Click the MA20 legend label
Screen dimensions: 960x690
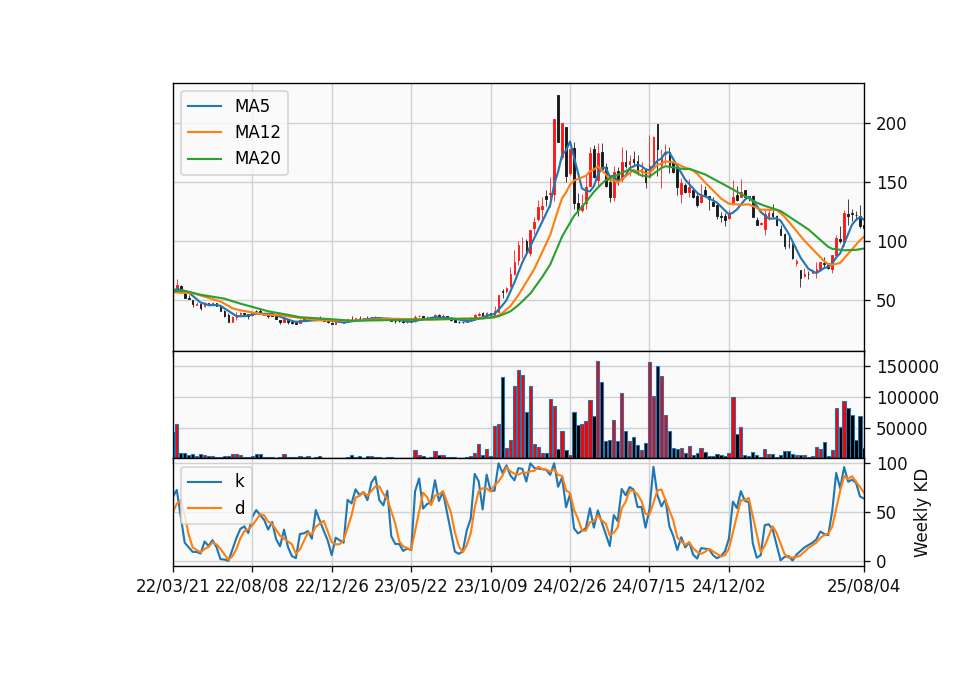pyautogui.click(x=257, y=158)
